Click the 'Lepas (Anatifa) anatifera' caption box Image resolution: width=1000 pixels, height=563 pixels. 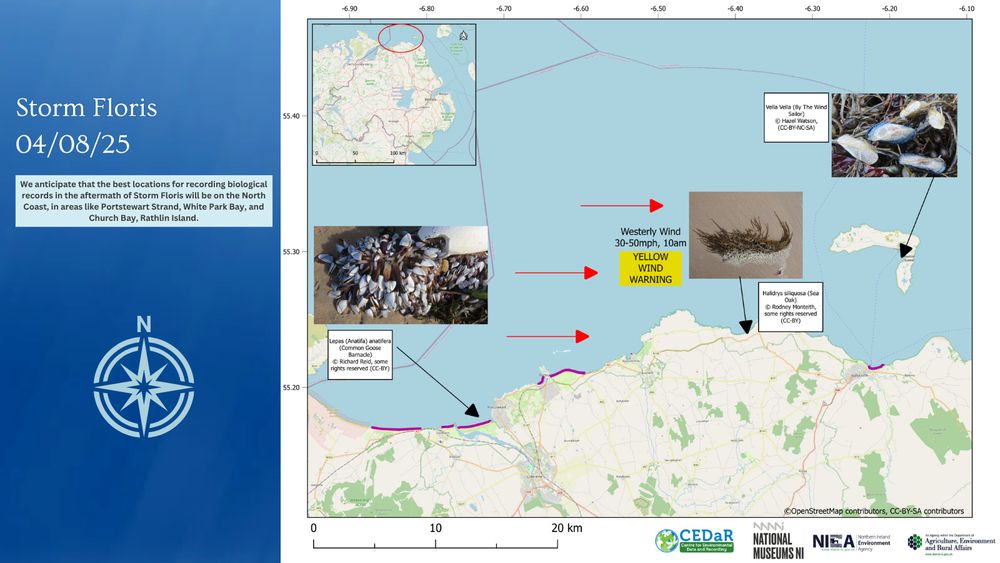(x=360, y=355)
